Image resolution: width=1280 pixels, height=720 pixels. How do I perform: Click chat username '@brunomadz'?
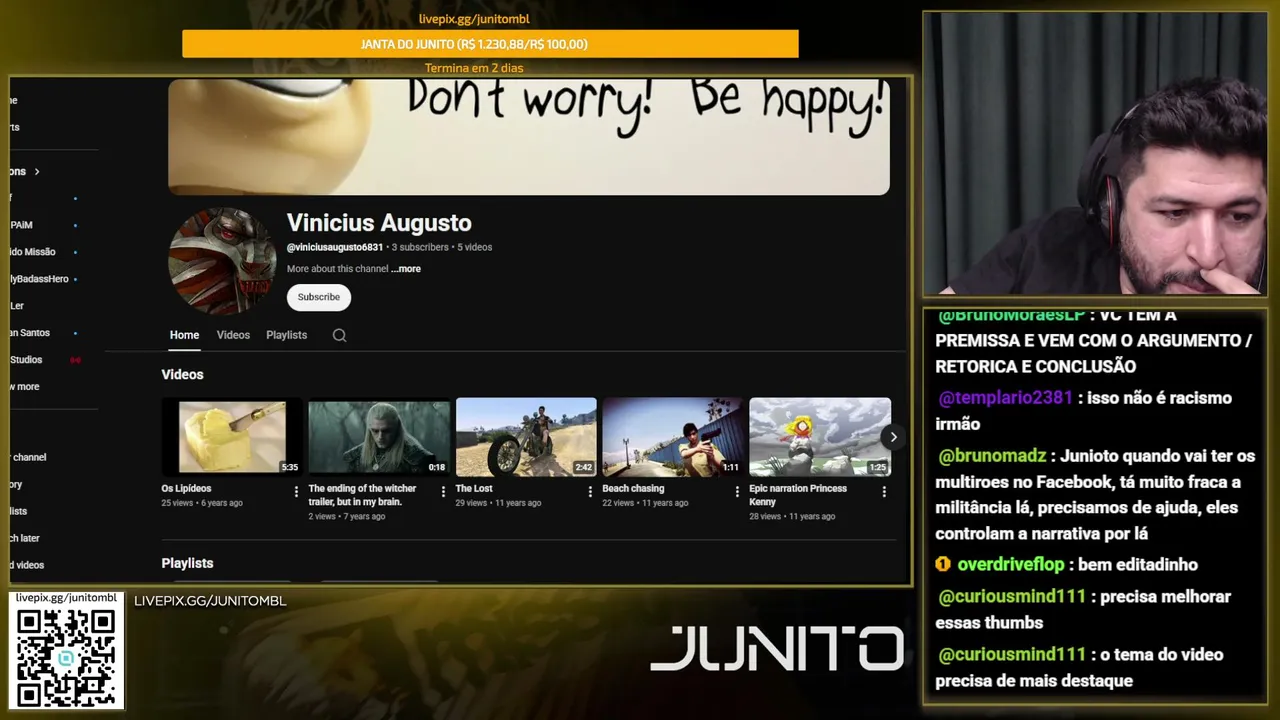click(x=992, y=456)
